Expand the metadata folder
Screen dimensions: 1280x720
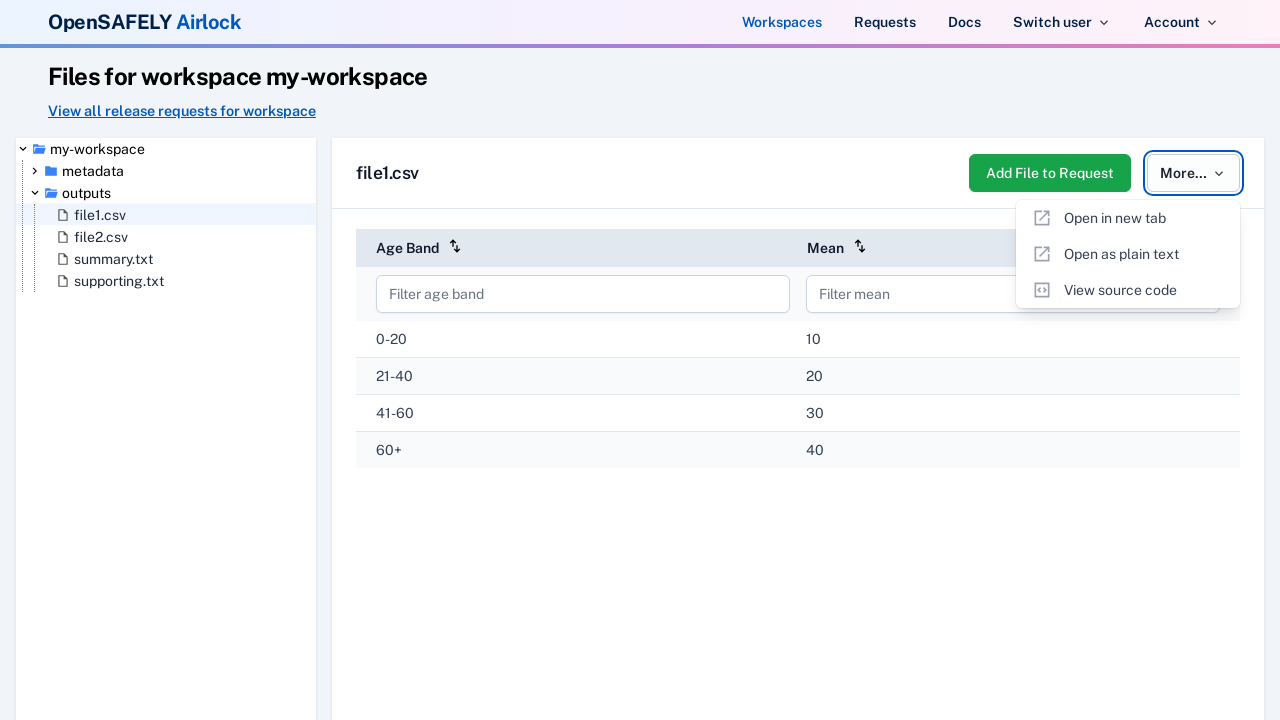[34, 171]
